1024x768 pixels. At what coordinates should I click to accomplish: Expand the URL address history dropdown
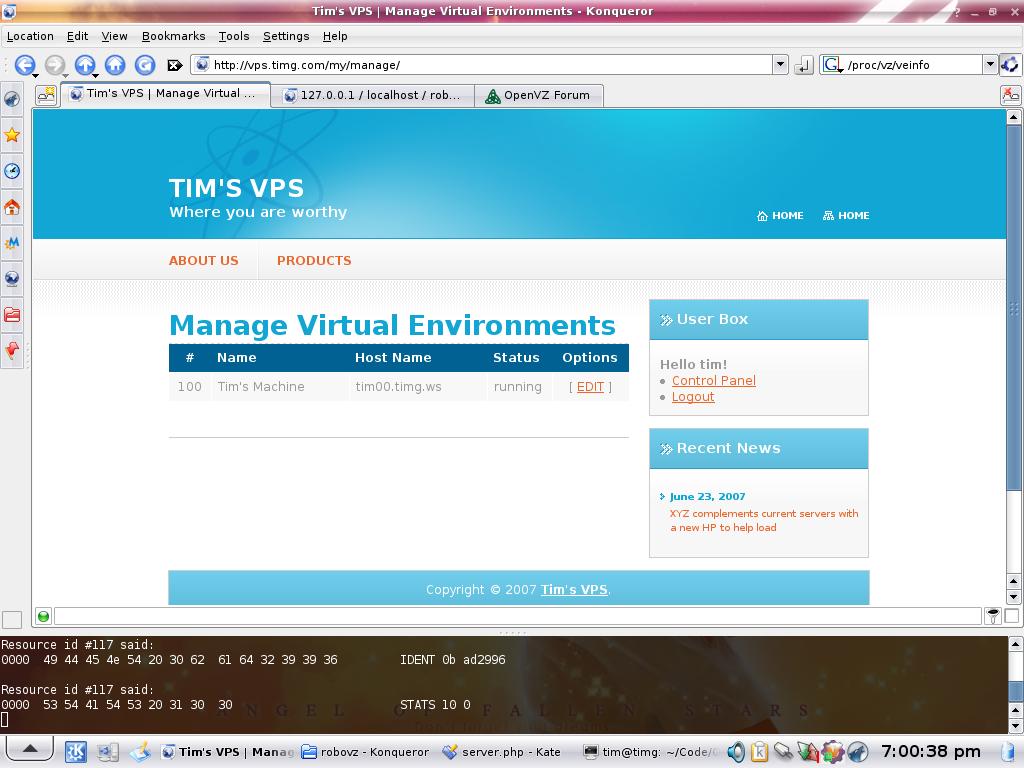point(780,65)
